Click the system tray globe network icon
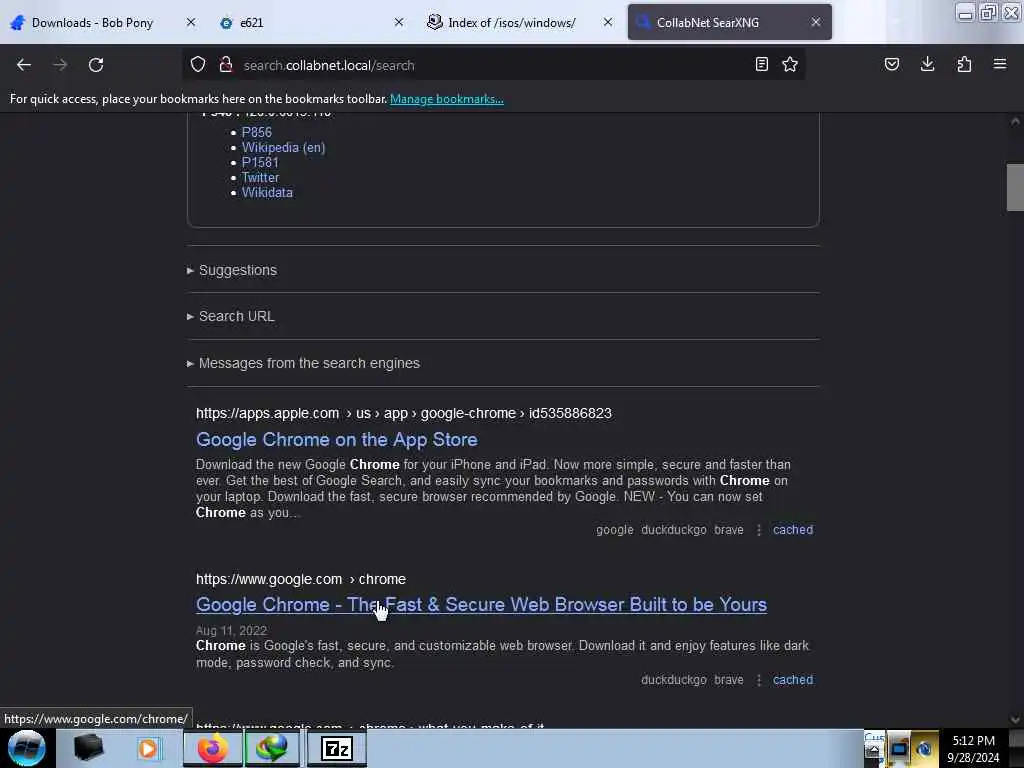 [x=924, y=749]
